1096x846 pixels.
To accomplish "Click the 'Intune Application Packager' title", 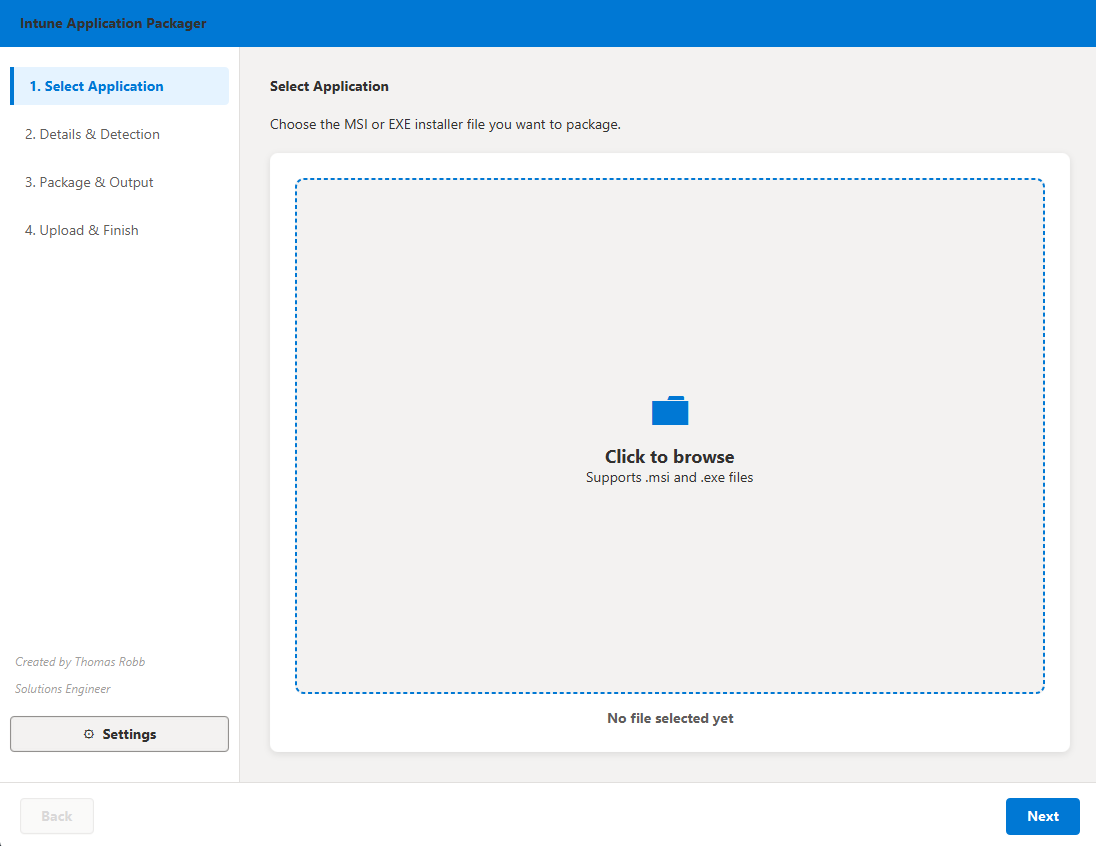I will coord(113,23).
